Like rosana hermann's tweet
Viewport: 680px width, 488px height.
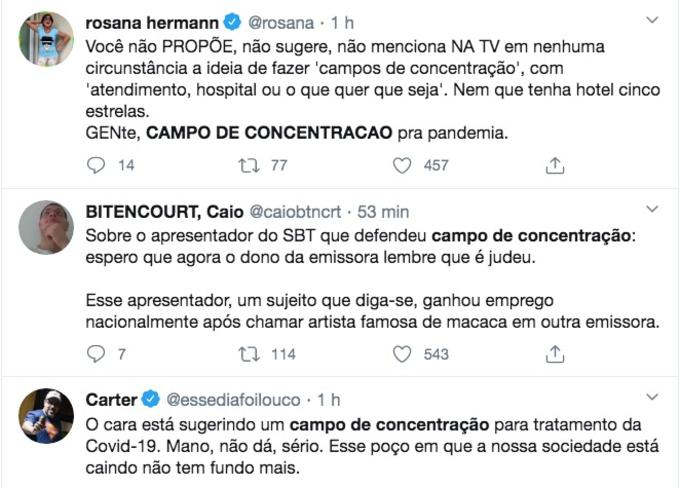pos(402,166)
